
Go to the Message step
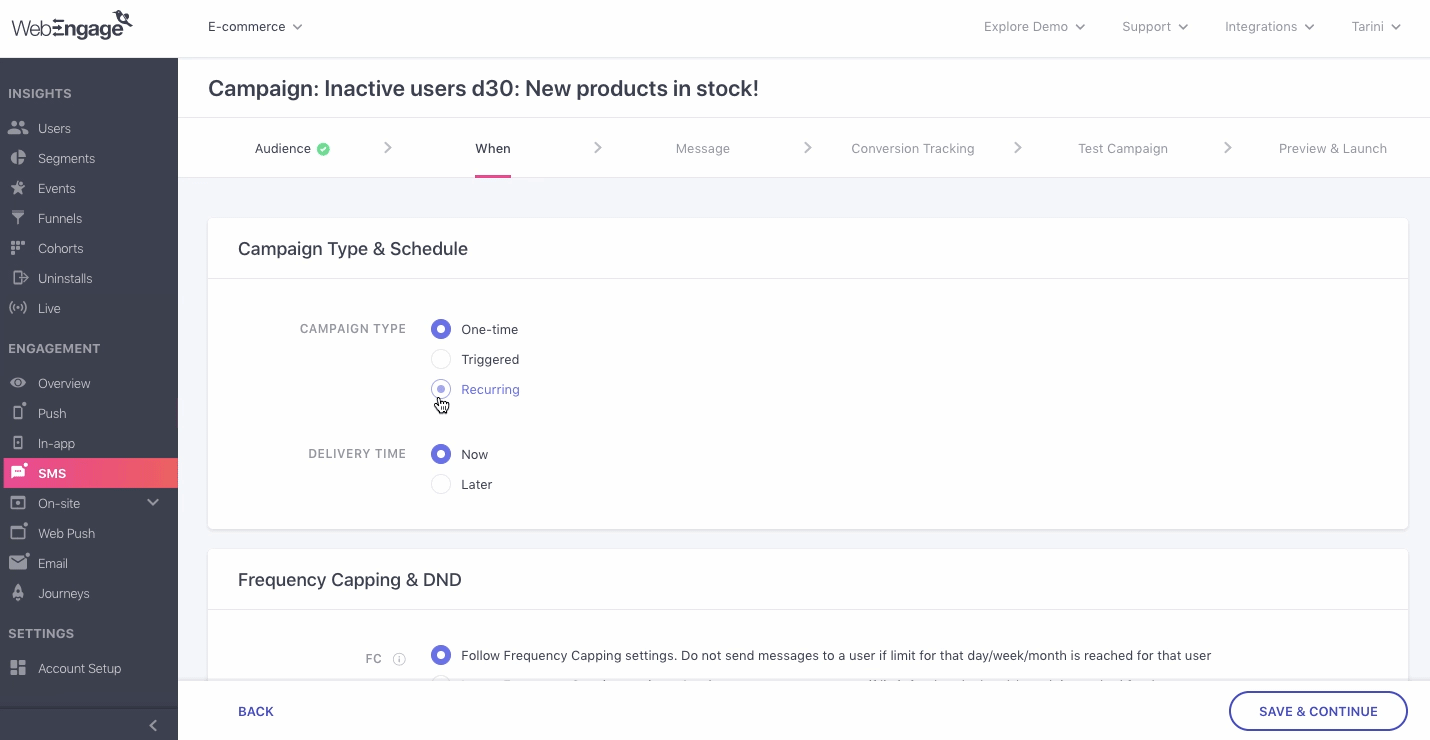click(703, 148)
